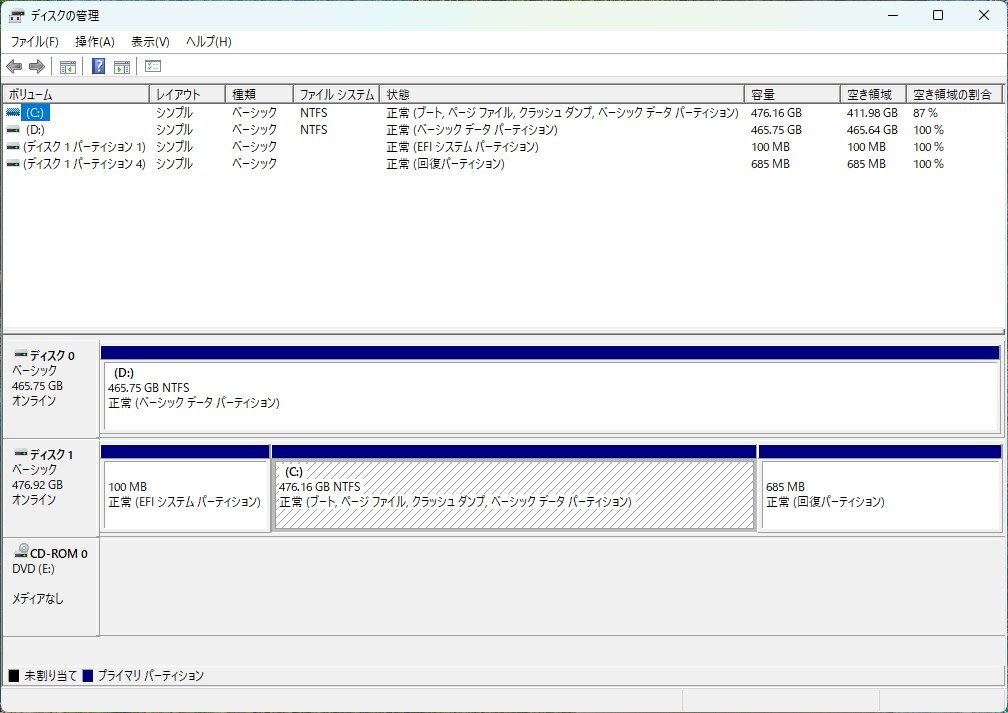Click NTFS in the (C:) list row

[314, 113]
